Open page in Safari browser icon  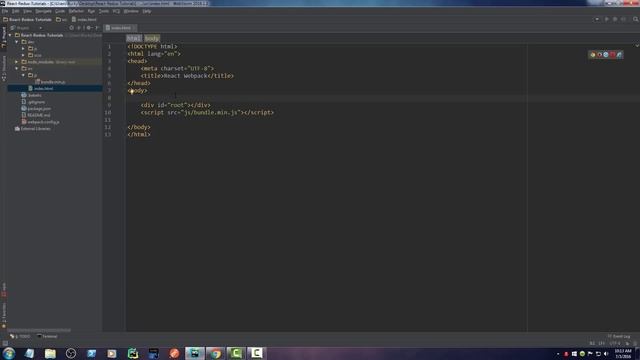coord(606,55)
